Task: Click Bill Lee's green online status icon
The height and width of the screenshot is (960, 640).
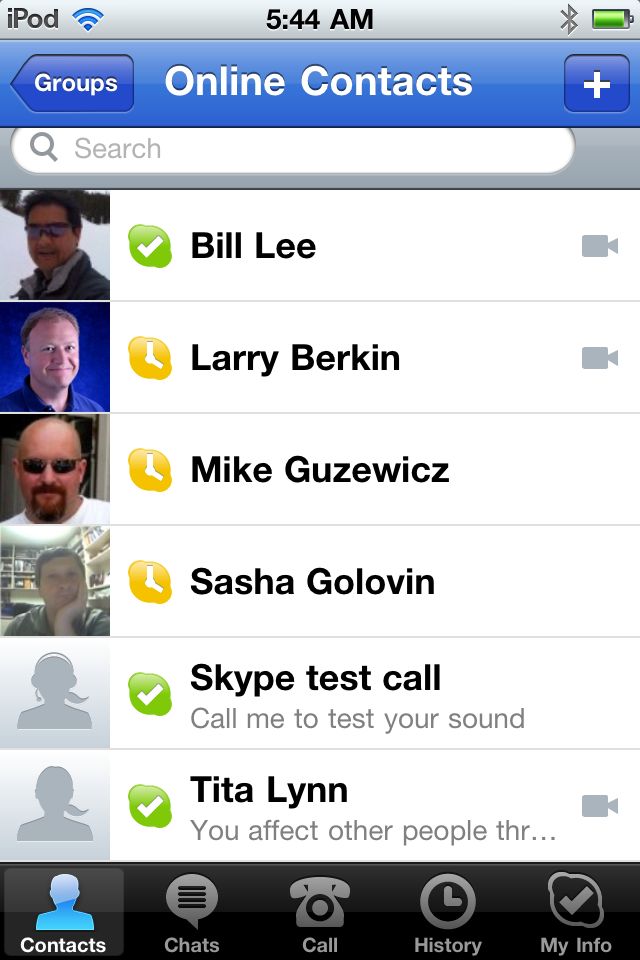Action: click(x=150, y=246)
